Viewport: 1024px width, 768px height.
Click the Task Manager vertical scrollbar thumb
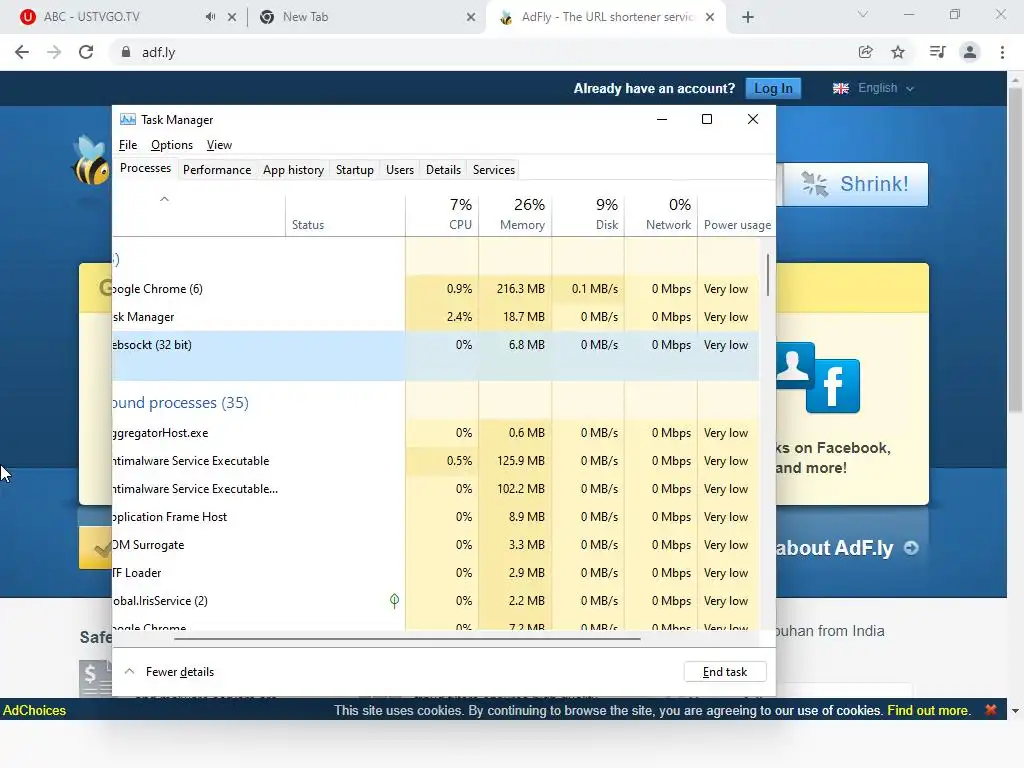[768, 274]
